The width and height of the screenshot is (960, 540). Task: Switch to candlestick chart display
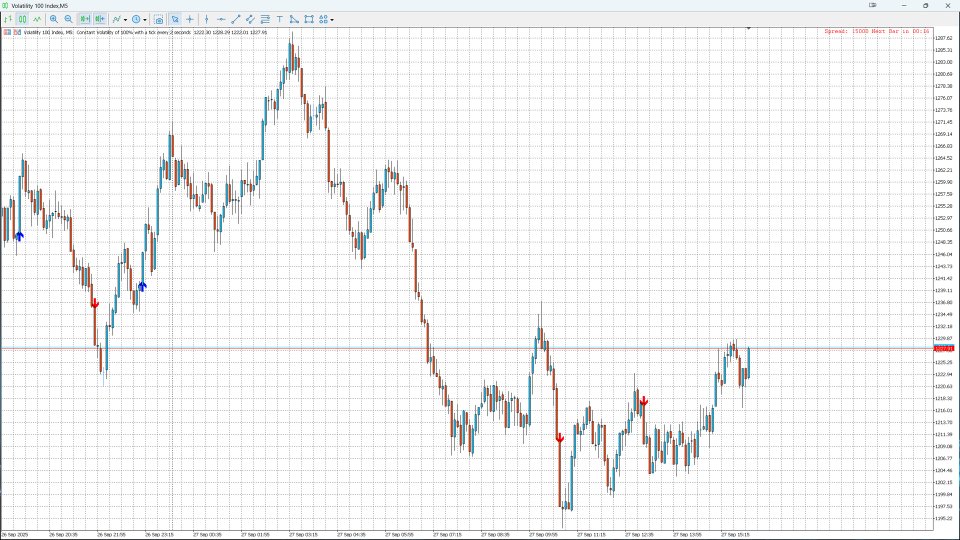[22, 19]
